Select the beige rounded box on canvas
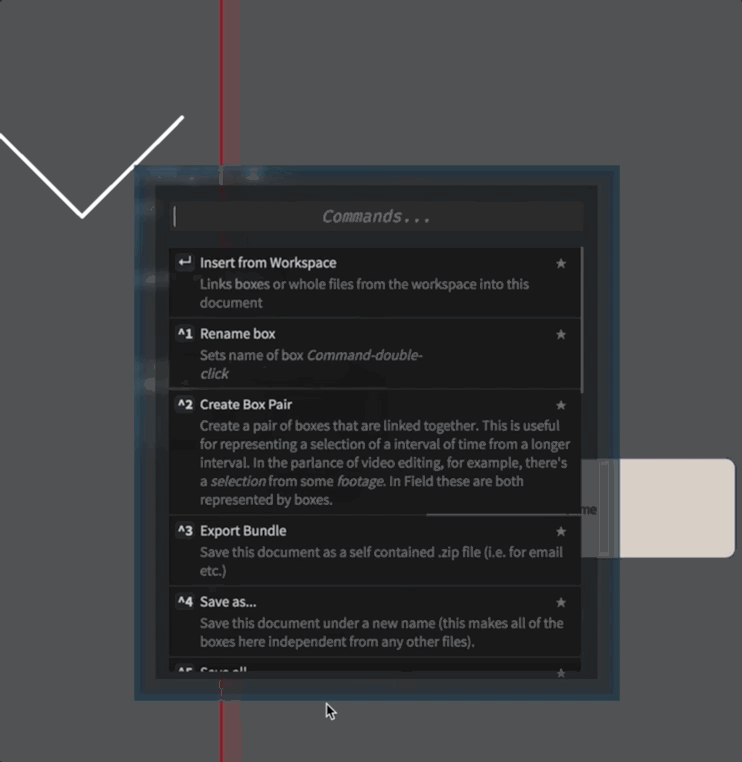This screenshot has height=762, width=742. pos(676,508)
